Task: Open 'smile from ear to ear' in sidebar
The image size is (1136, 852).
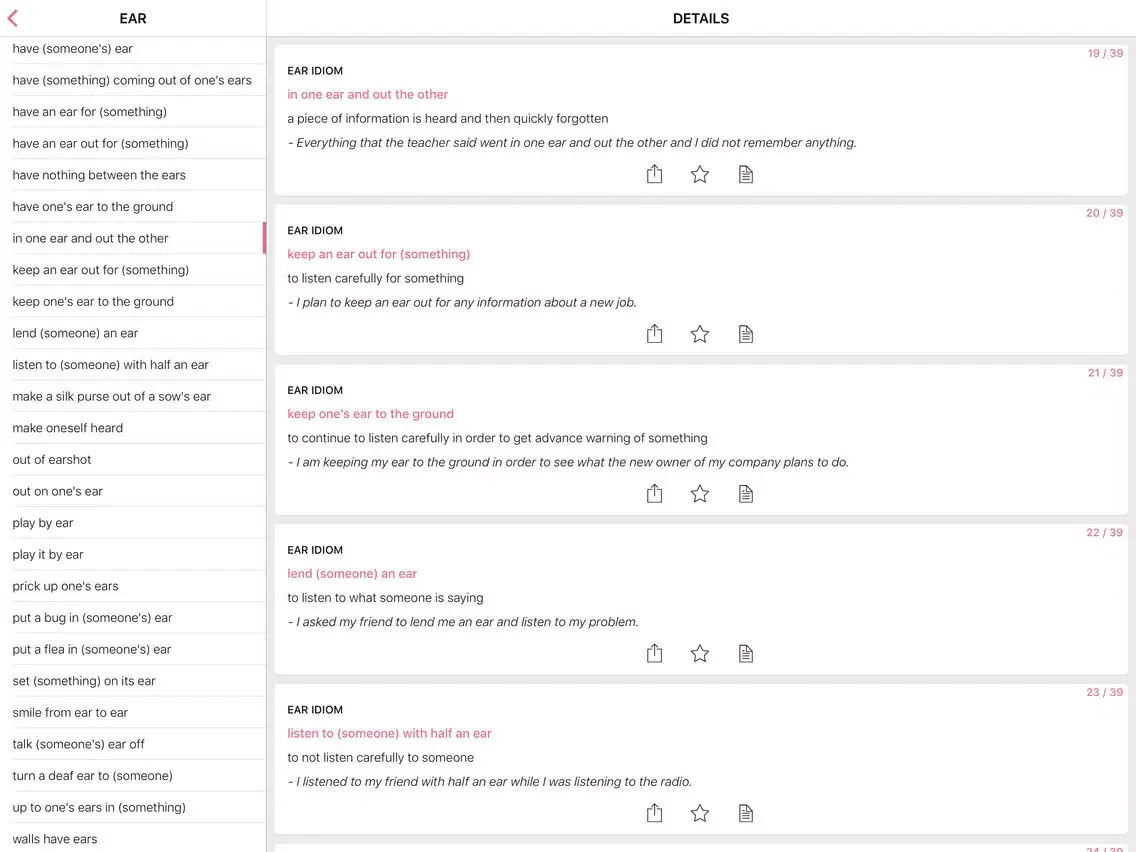Action: point(133,712)
